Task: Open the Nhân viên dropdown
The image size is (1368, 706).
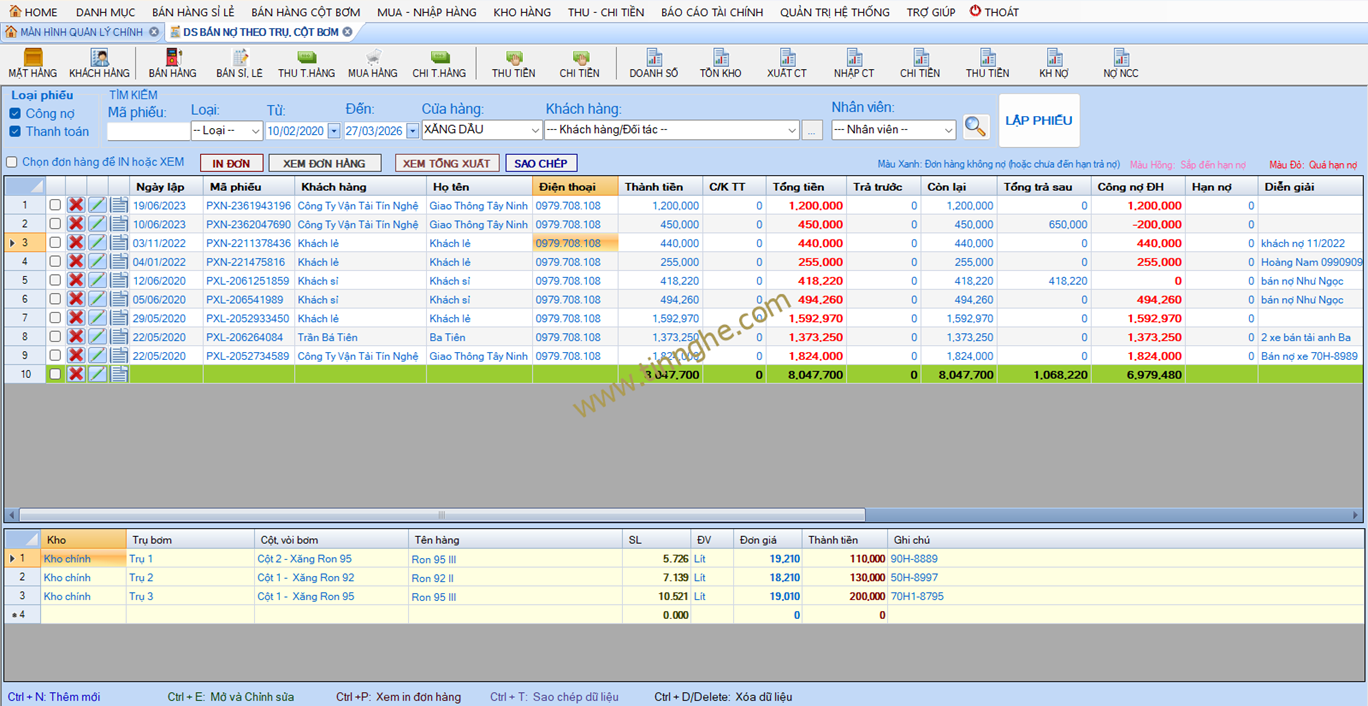Action: 948,130
